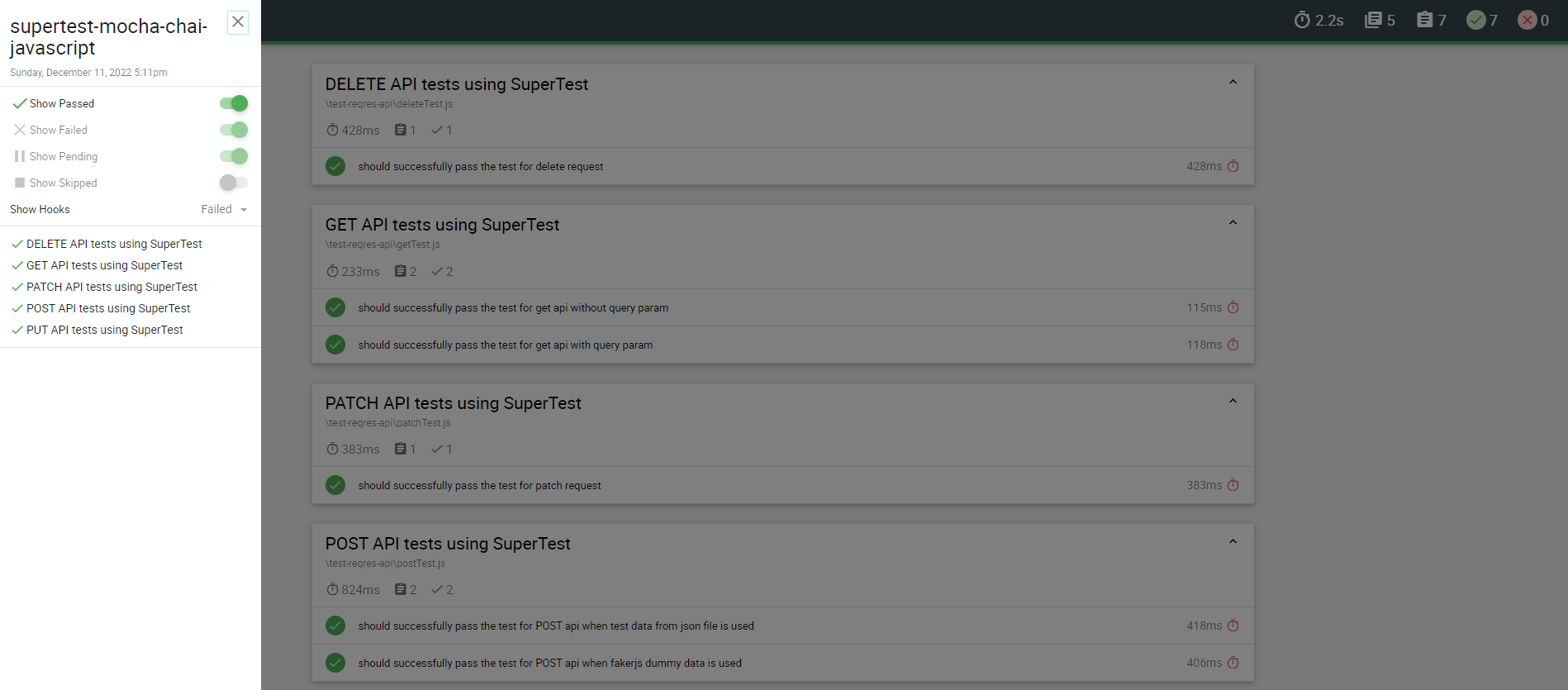Image resolution: width=1568 pixels, height=690 pixels.
Task: Click the tests count clipboard icon in header
Action: coord(1424,20)
